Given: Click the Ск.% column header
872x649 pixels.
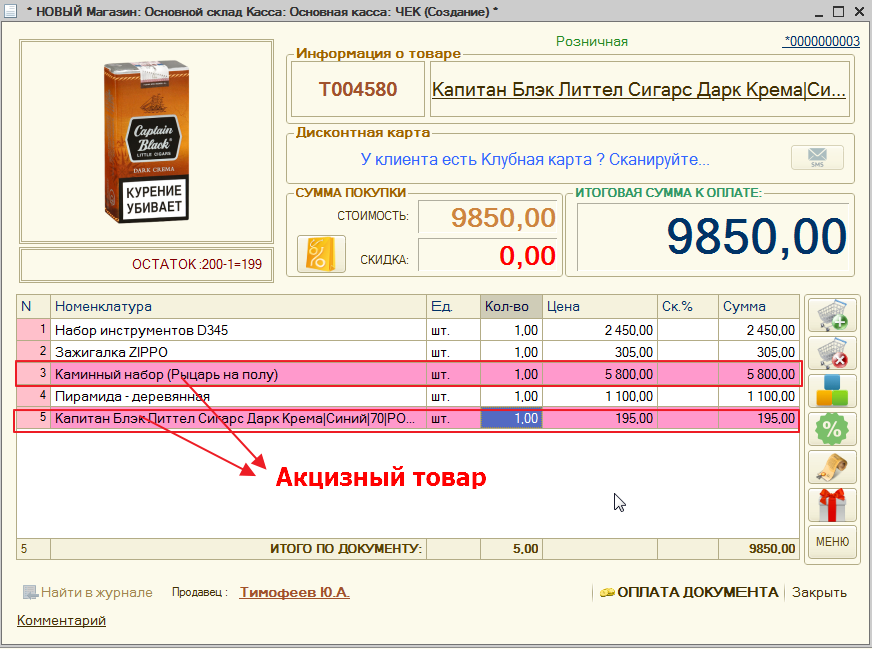Looking at the screenshot, I should click(x=688, y=306).
